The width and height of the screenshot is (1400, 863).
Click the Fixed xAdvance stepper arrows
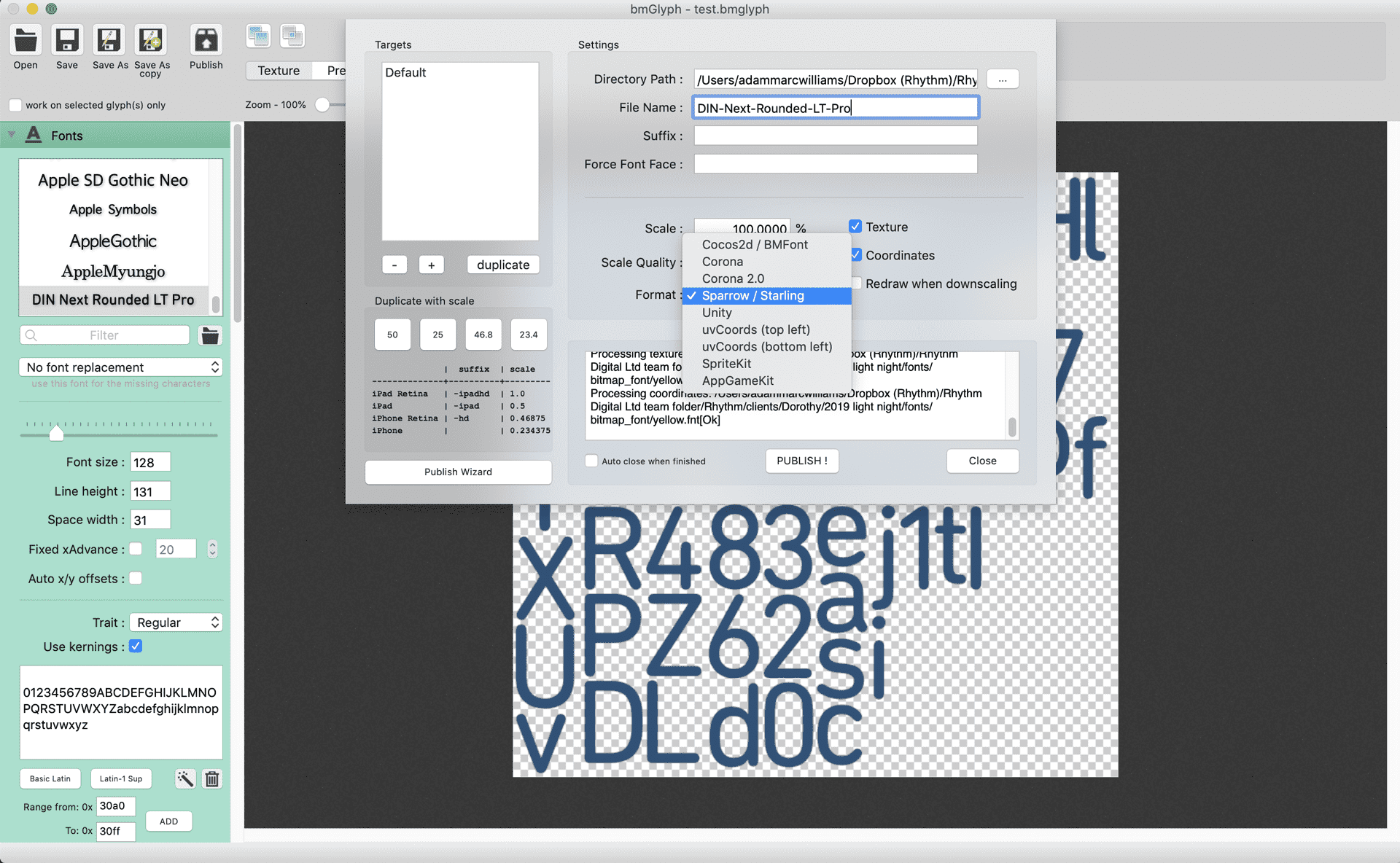tap(212, 549)
